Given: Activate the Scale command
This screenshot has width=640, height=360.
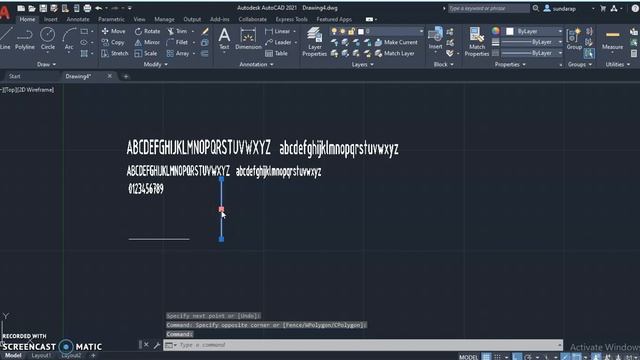Looking at the screenshot, I should click(x=146, y=53).
